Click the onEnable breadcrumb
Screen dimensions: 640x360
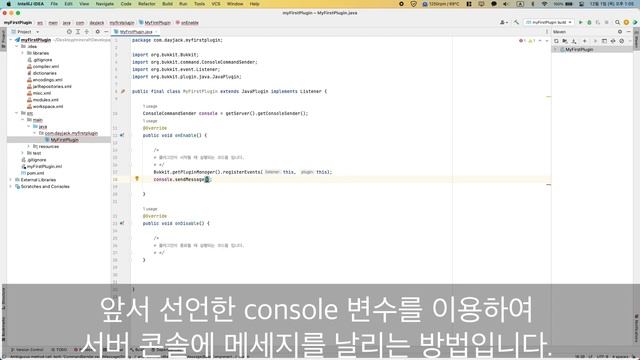point(187,23)
